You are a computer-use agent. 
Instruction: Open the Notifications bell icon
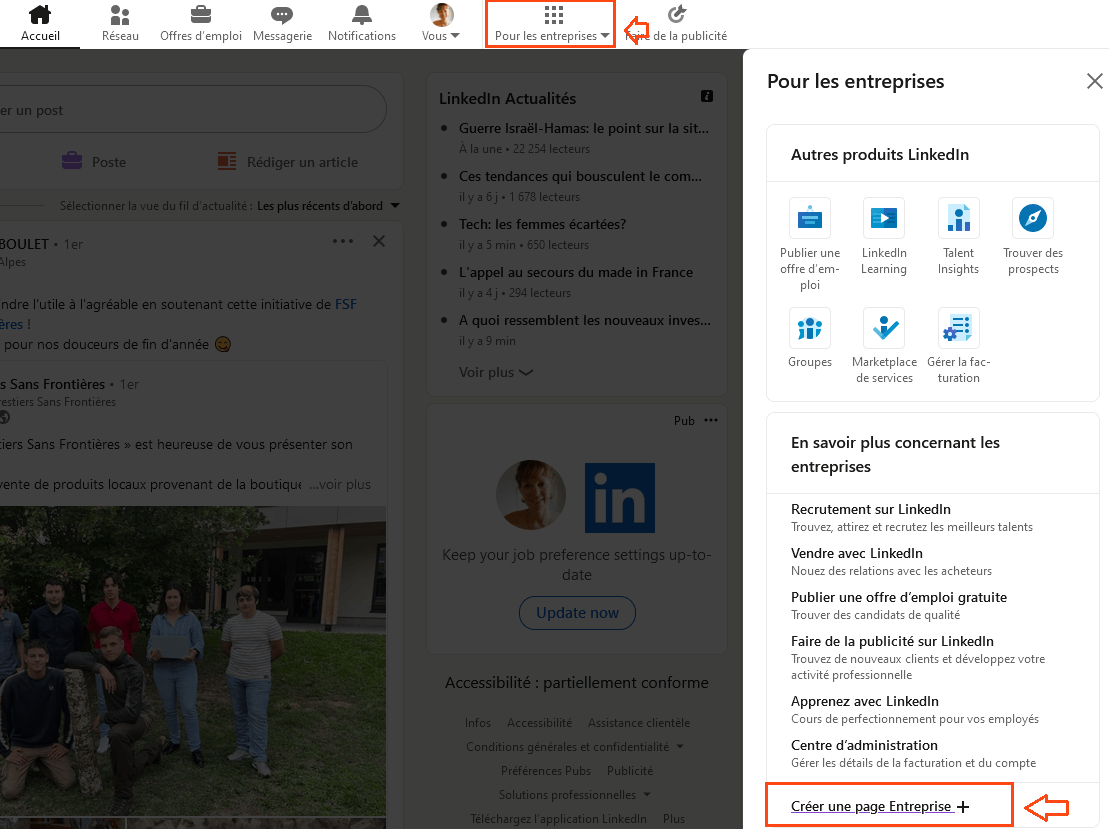[361, 14]
